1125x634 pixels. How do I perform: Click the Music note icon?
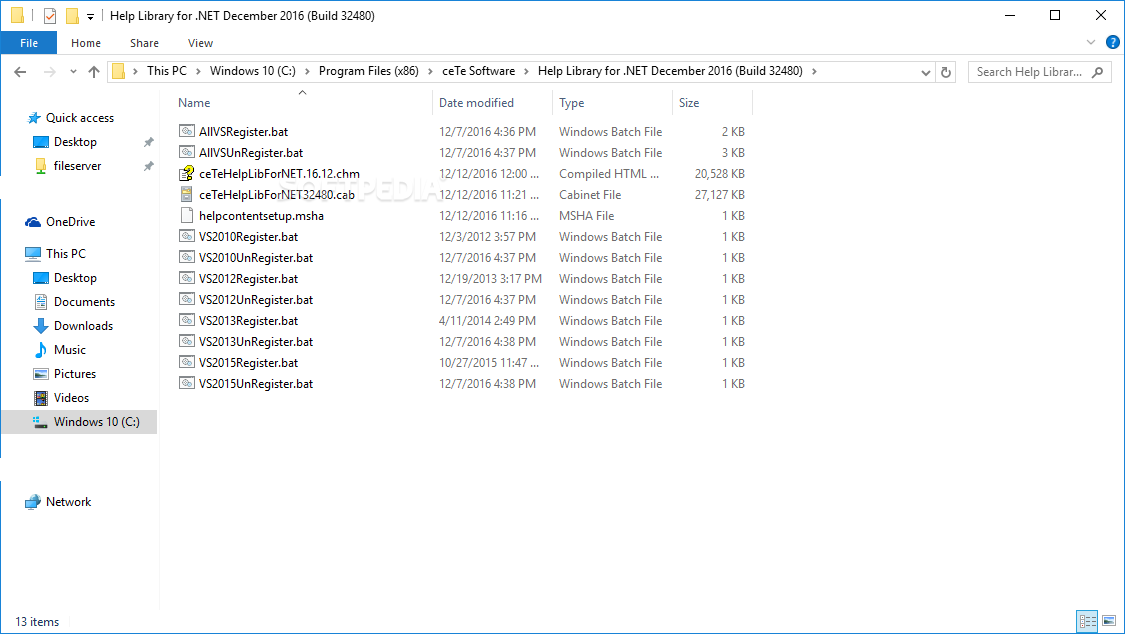point(41,349)
